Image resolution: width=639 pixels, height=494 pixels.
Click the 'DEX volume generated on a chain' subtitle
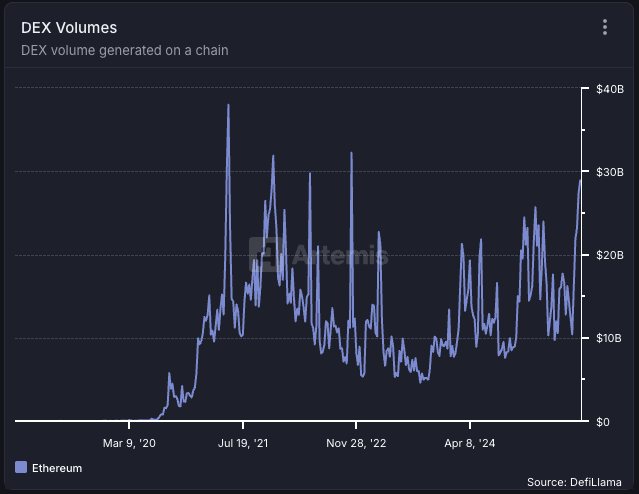[x=125, y=50]
